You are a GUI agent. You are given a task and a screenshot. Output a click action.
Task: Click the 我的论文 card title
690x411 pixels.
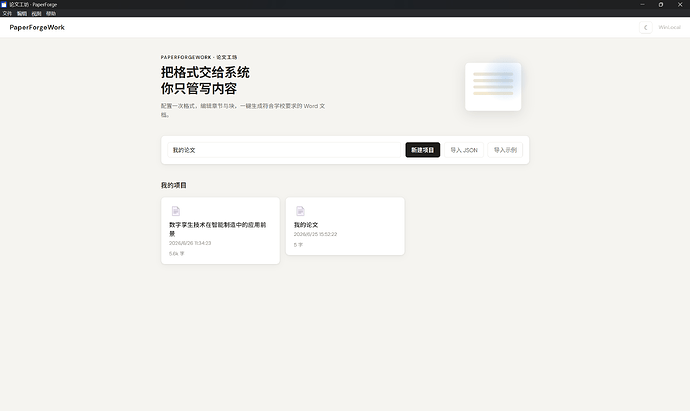coord(306,224)
